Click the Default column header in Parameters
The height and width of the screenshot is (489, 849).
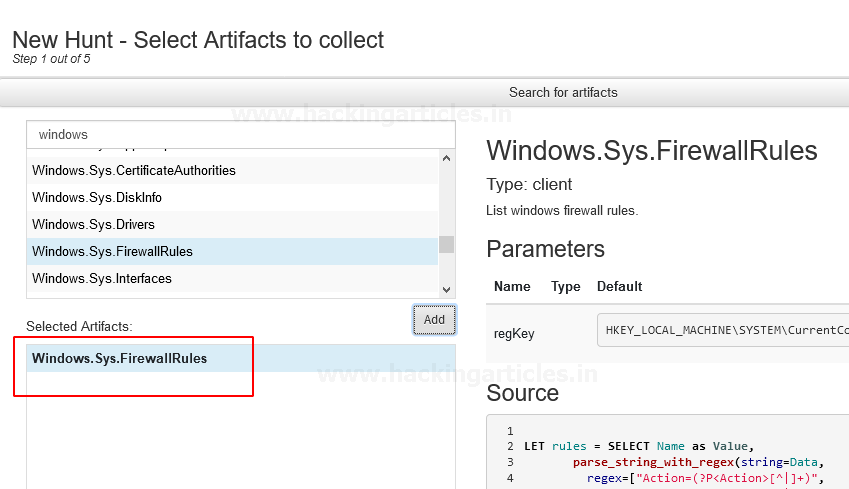[x=619, y=286]
